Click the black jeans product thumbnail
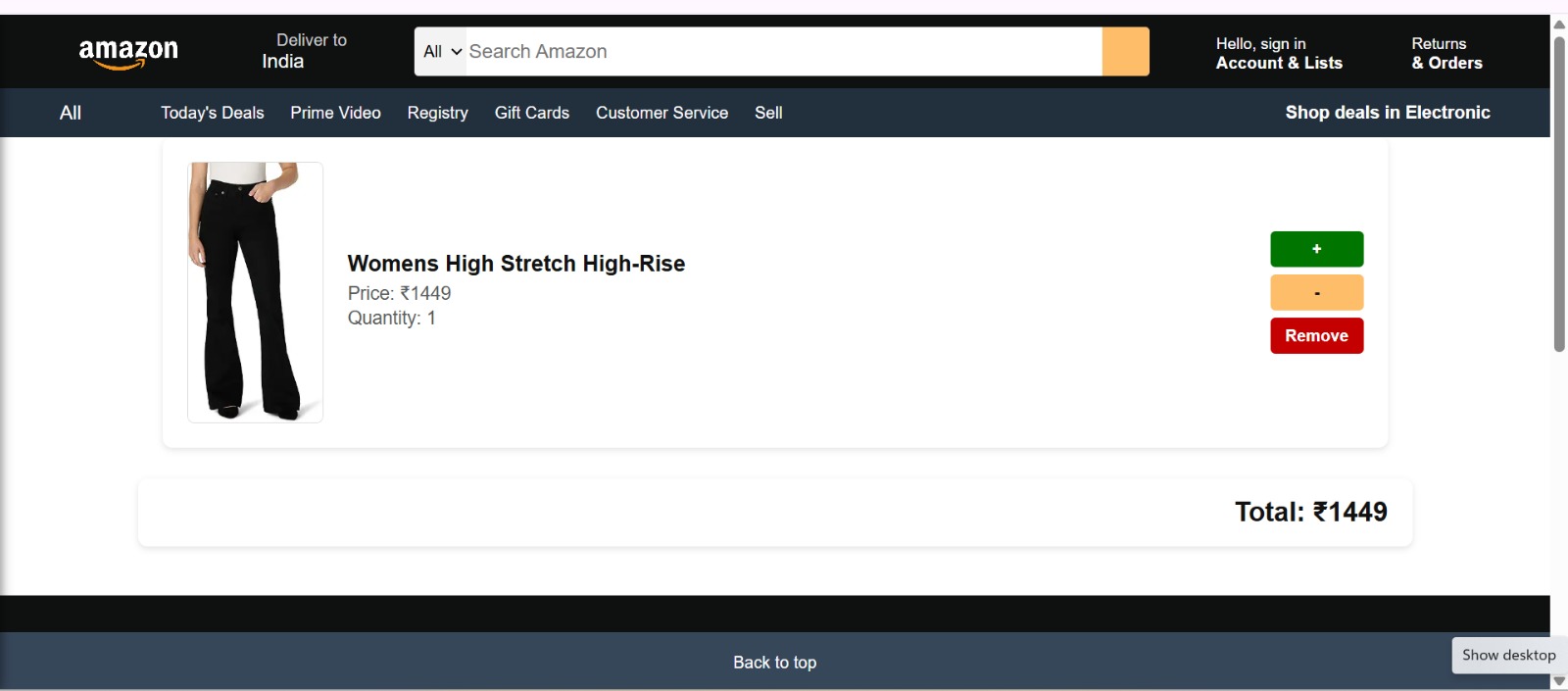 coord(255,292)
